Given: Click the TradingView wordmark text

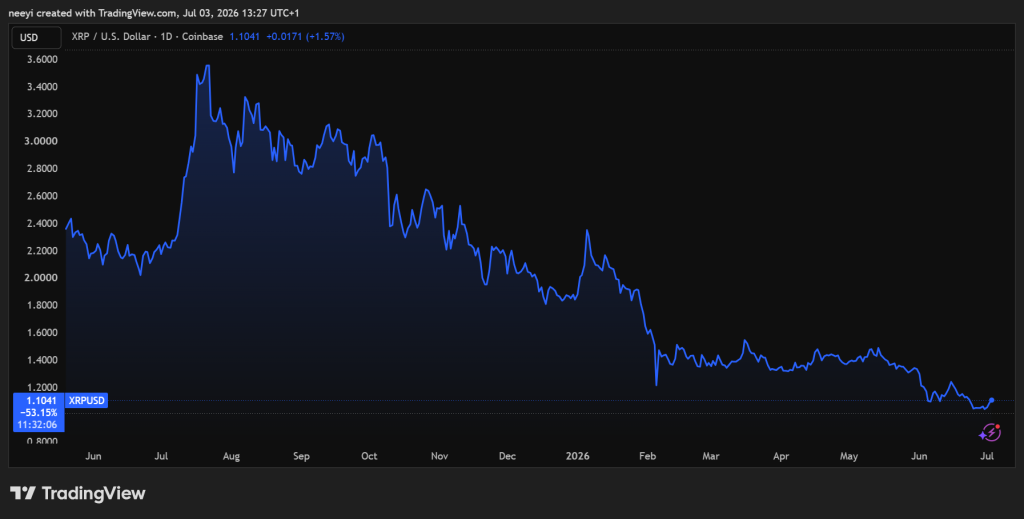Looking at the screenshot, I should [93, 493].
